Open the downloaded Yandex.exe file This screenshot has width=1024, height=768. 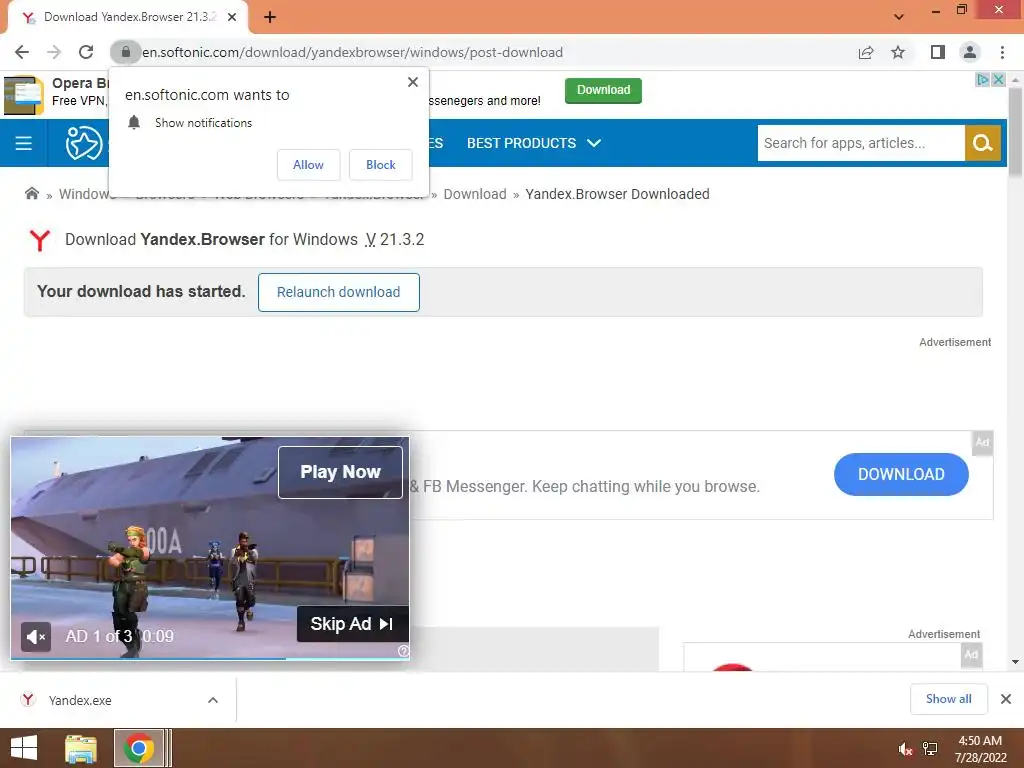tap(80, 700)
